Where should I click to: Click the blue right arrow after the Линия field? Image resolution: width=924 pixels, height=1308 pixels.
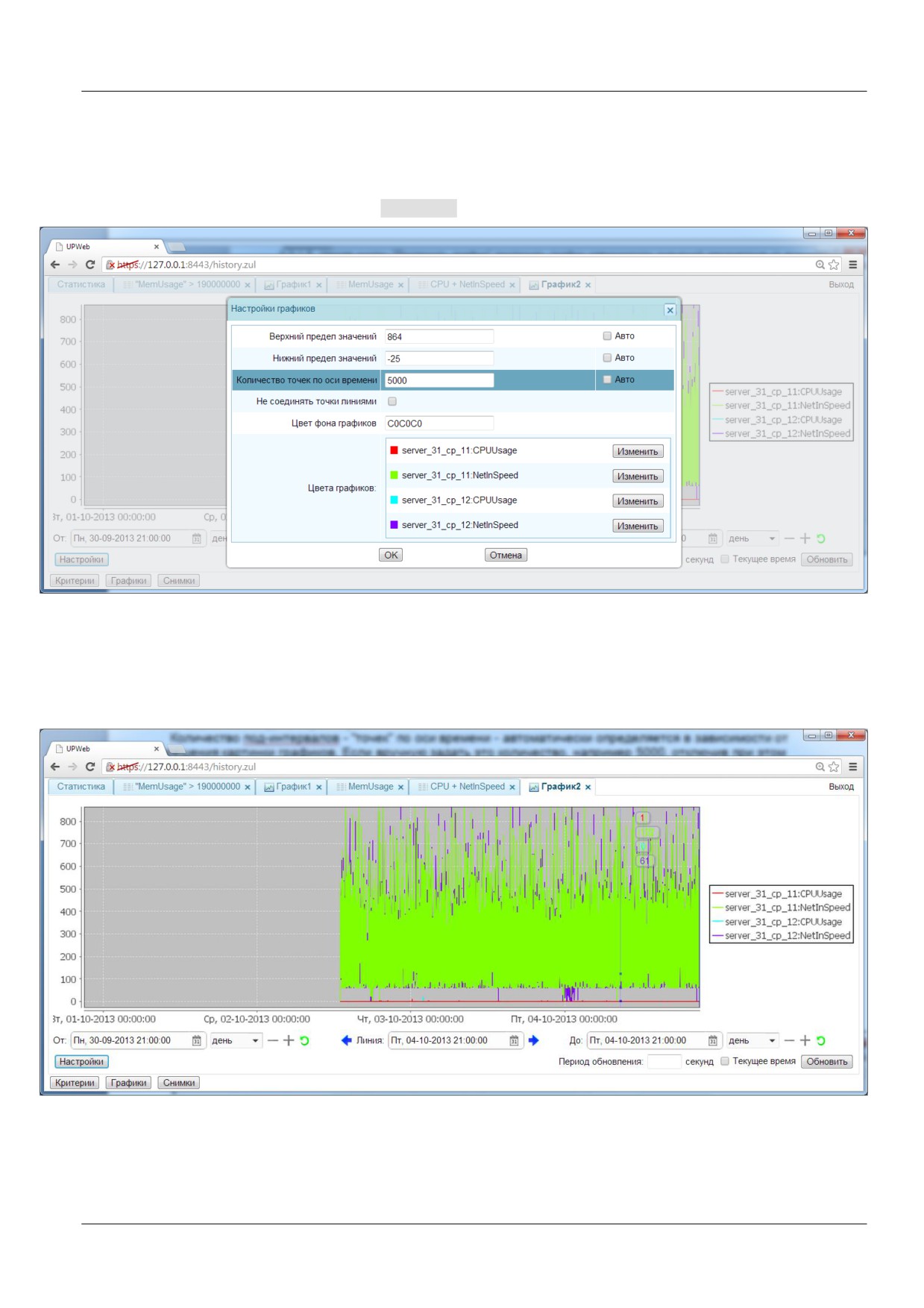[533, 1040]
